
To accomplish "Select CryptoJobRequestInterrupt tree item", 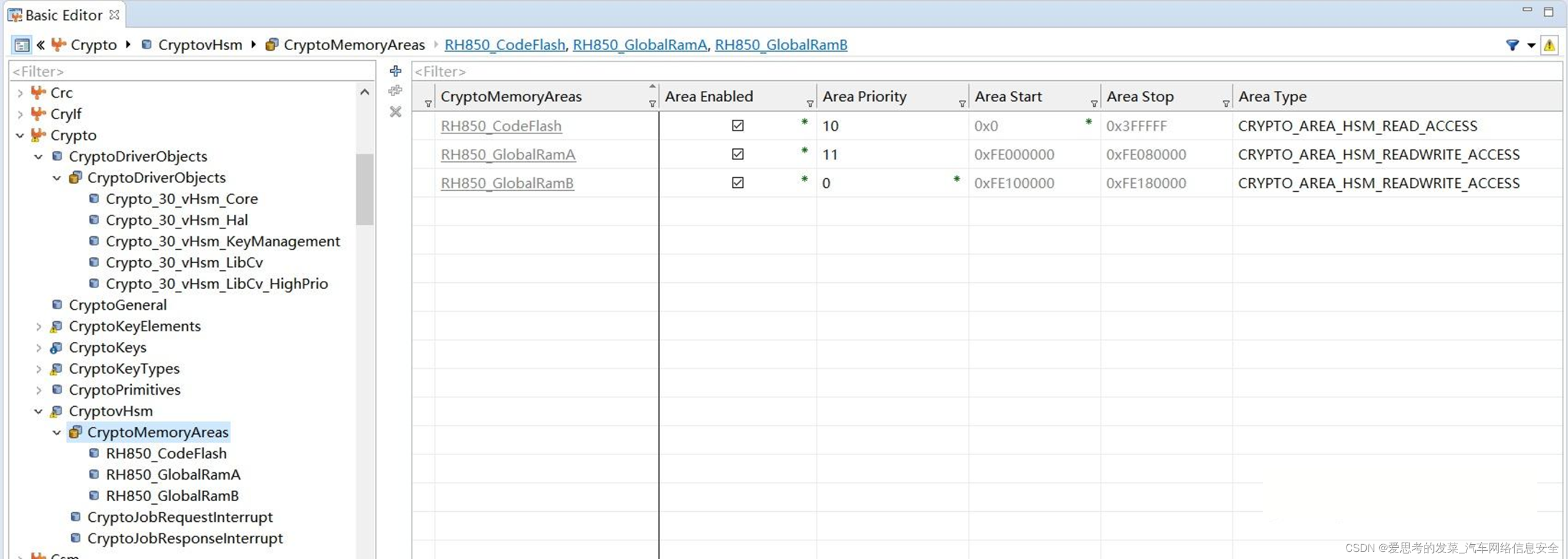I will (x=180, y=517).
